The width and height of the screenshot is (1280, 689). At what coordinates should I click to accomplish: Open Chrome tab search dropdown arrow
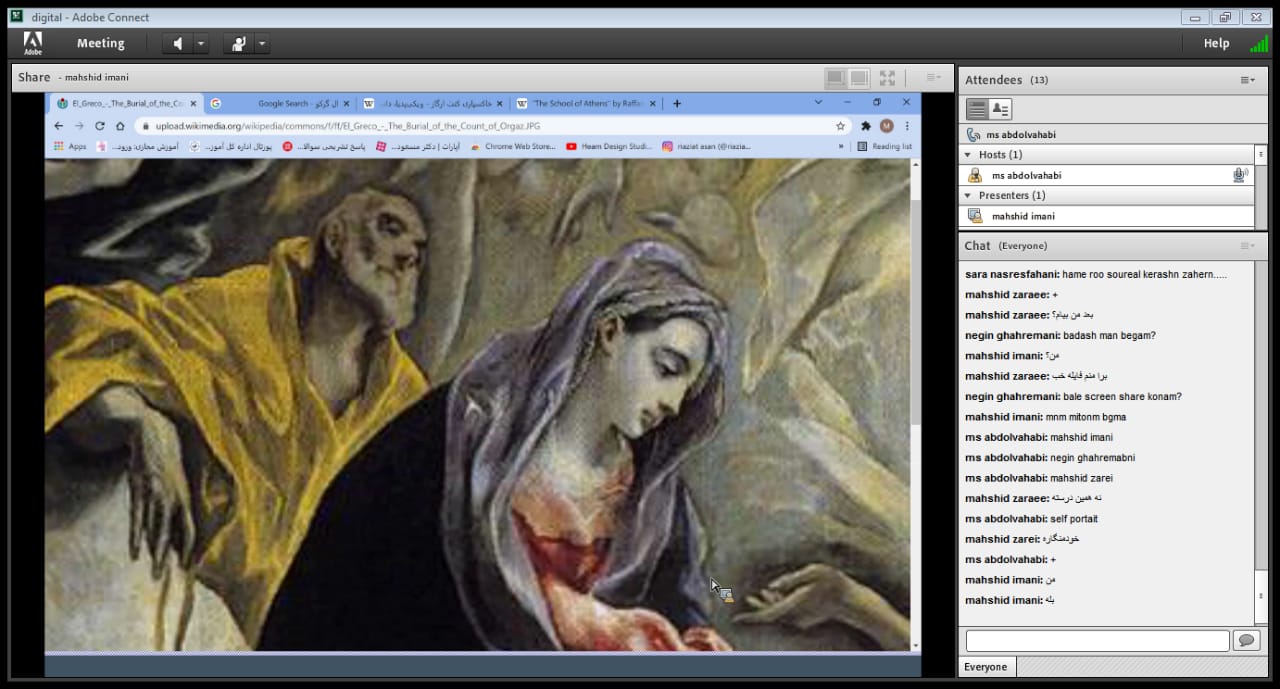818,102
